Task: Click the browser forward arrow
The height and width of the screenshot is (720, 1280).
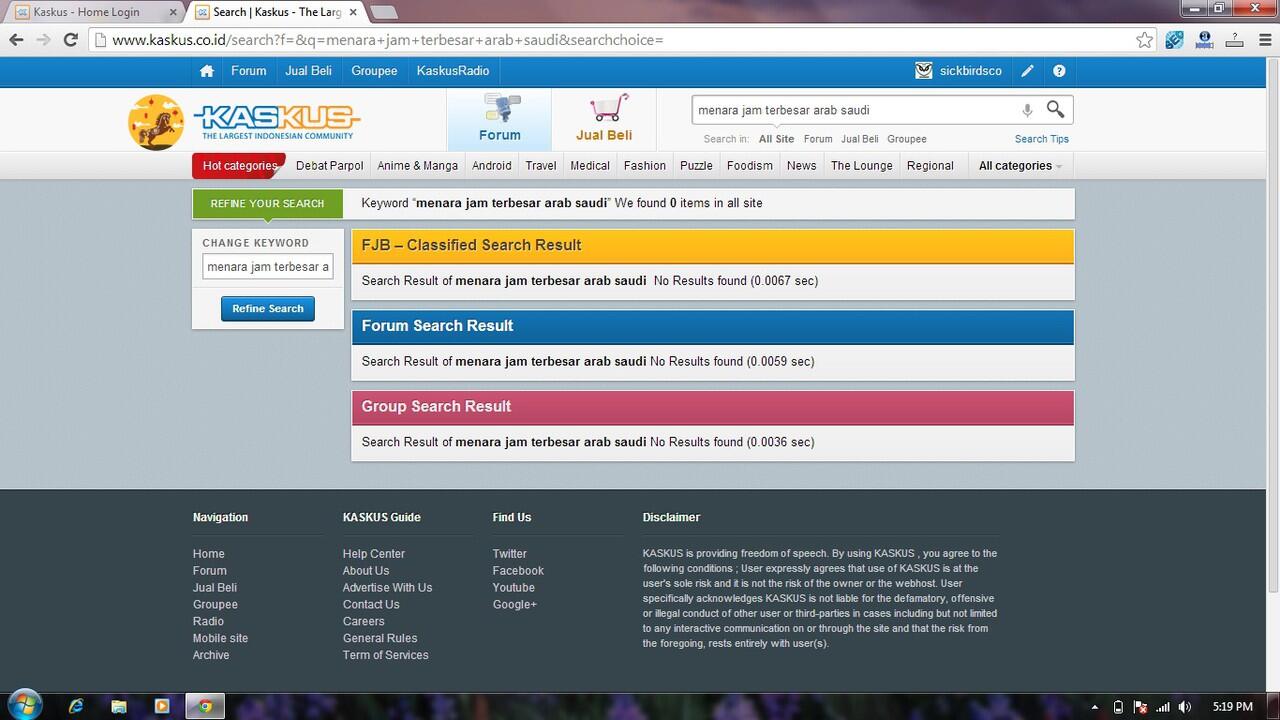Action: click(43, 40)
